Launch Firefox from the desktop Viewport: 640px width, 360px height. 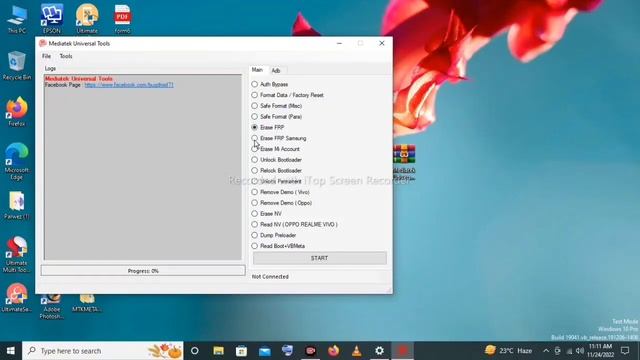[x=17, y=111]
